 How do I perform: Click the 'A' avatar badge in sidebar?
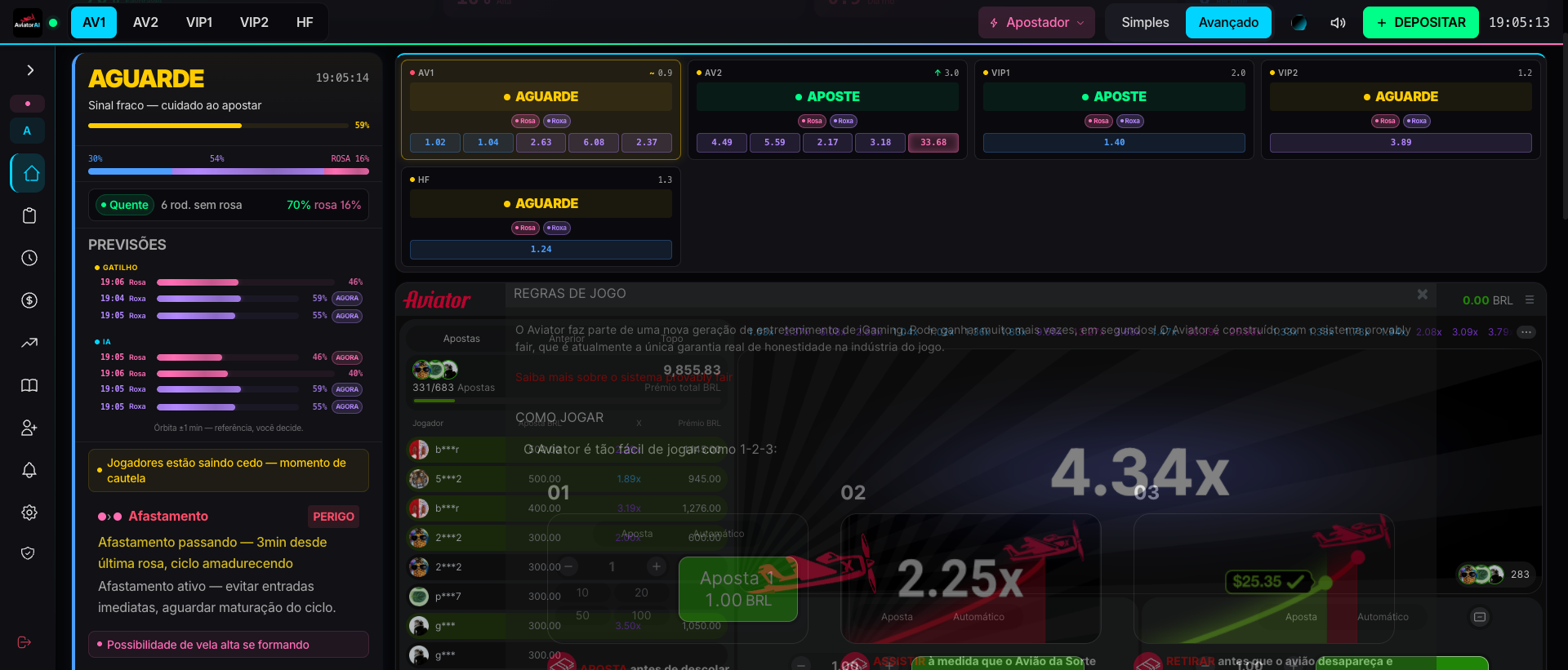[27, 131]
